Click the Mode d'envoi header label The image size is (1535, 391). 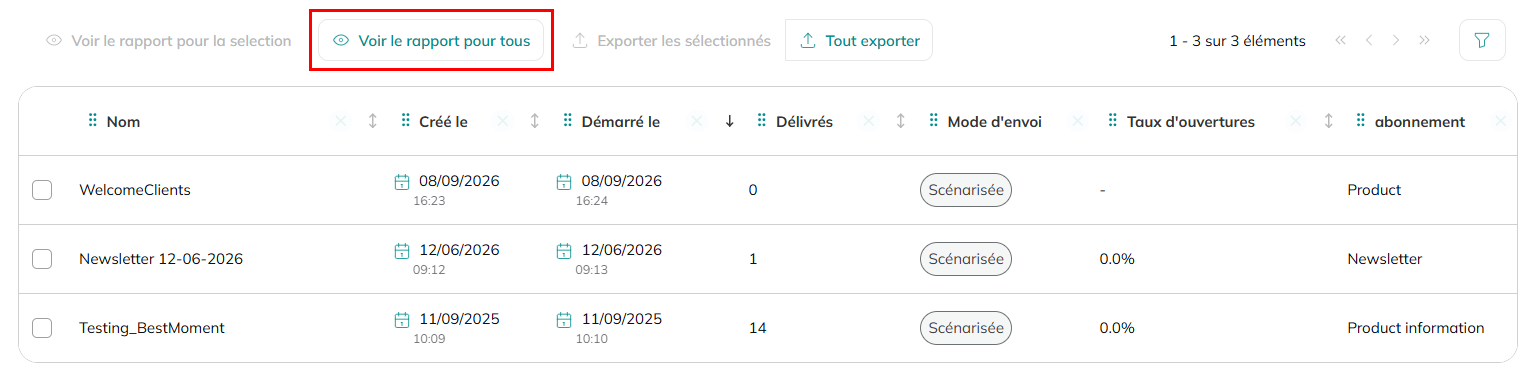click(995, 122)
